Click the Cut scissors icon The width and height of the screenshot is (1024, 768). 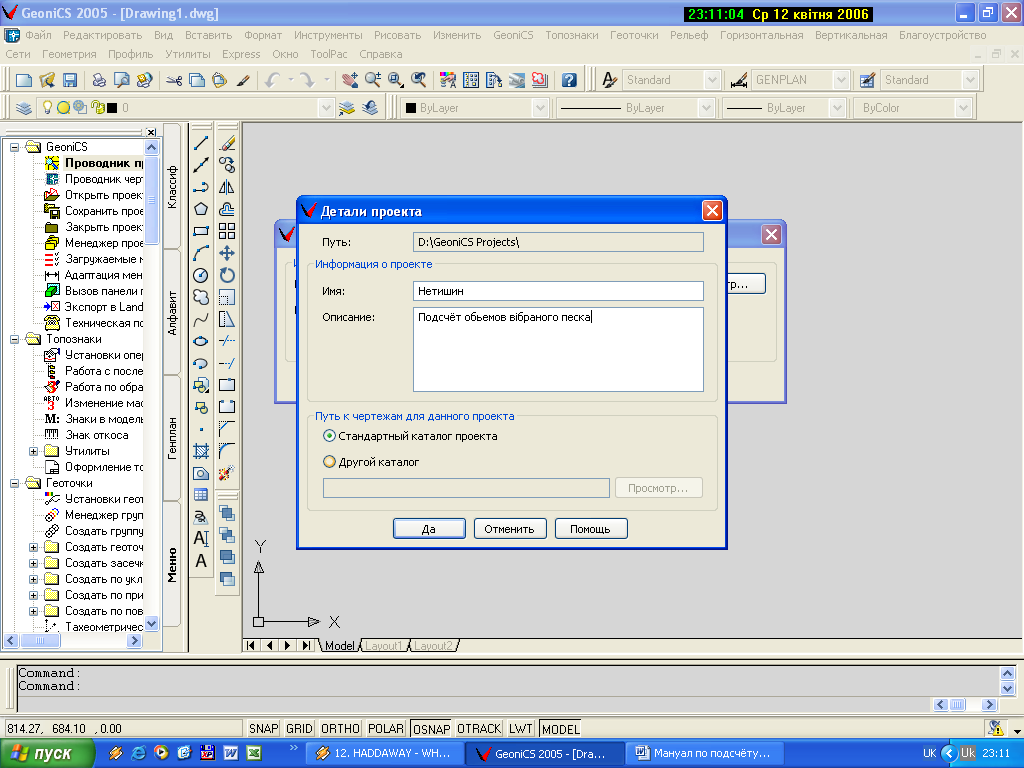point(174,80)
